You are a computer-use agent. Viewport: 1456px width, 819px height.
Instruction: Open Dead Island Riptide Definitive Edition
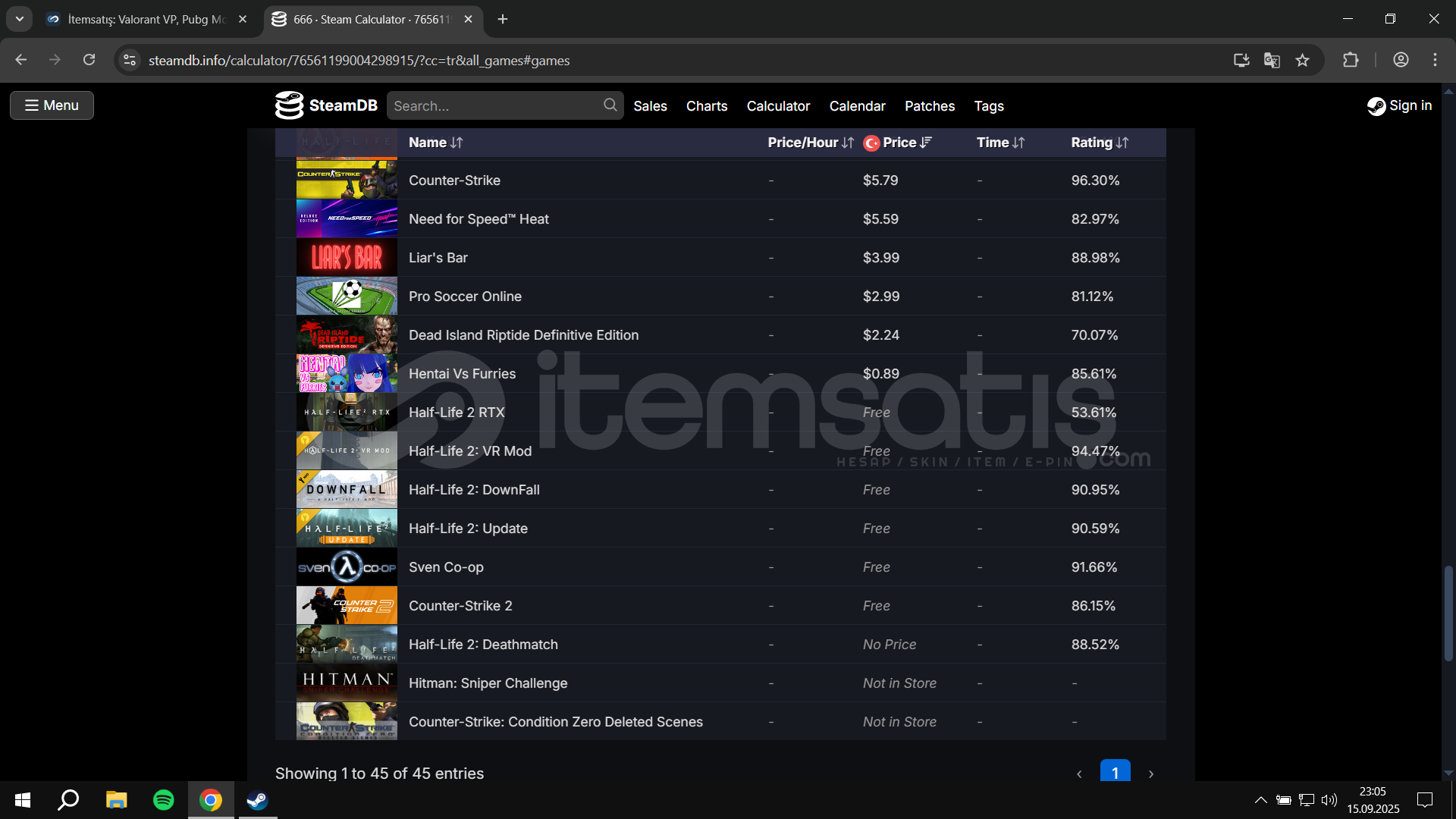(523, 335)
